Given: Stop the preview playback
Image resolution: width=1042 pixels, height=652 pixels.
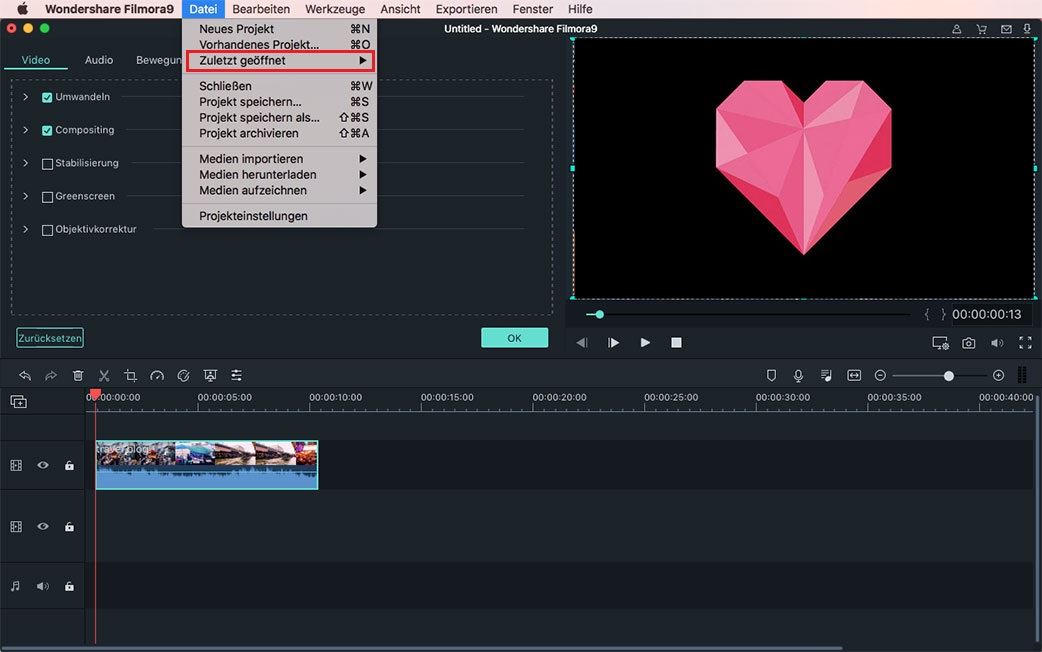Looking at the screenshot, I should (677, 343).
